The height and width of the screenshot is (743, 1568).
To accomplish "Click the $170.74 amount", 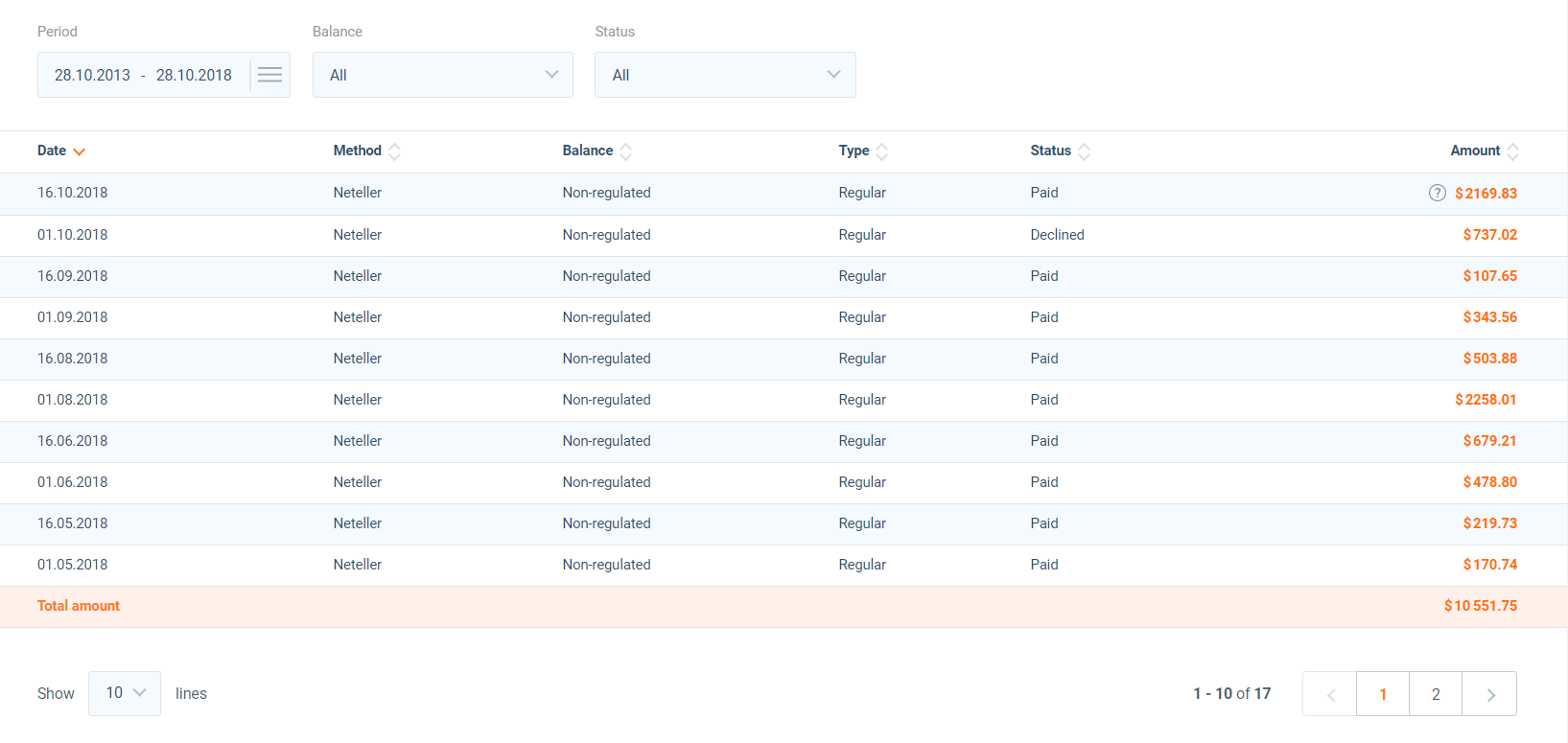I will pyautogui.click(x=1489, y=565).
